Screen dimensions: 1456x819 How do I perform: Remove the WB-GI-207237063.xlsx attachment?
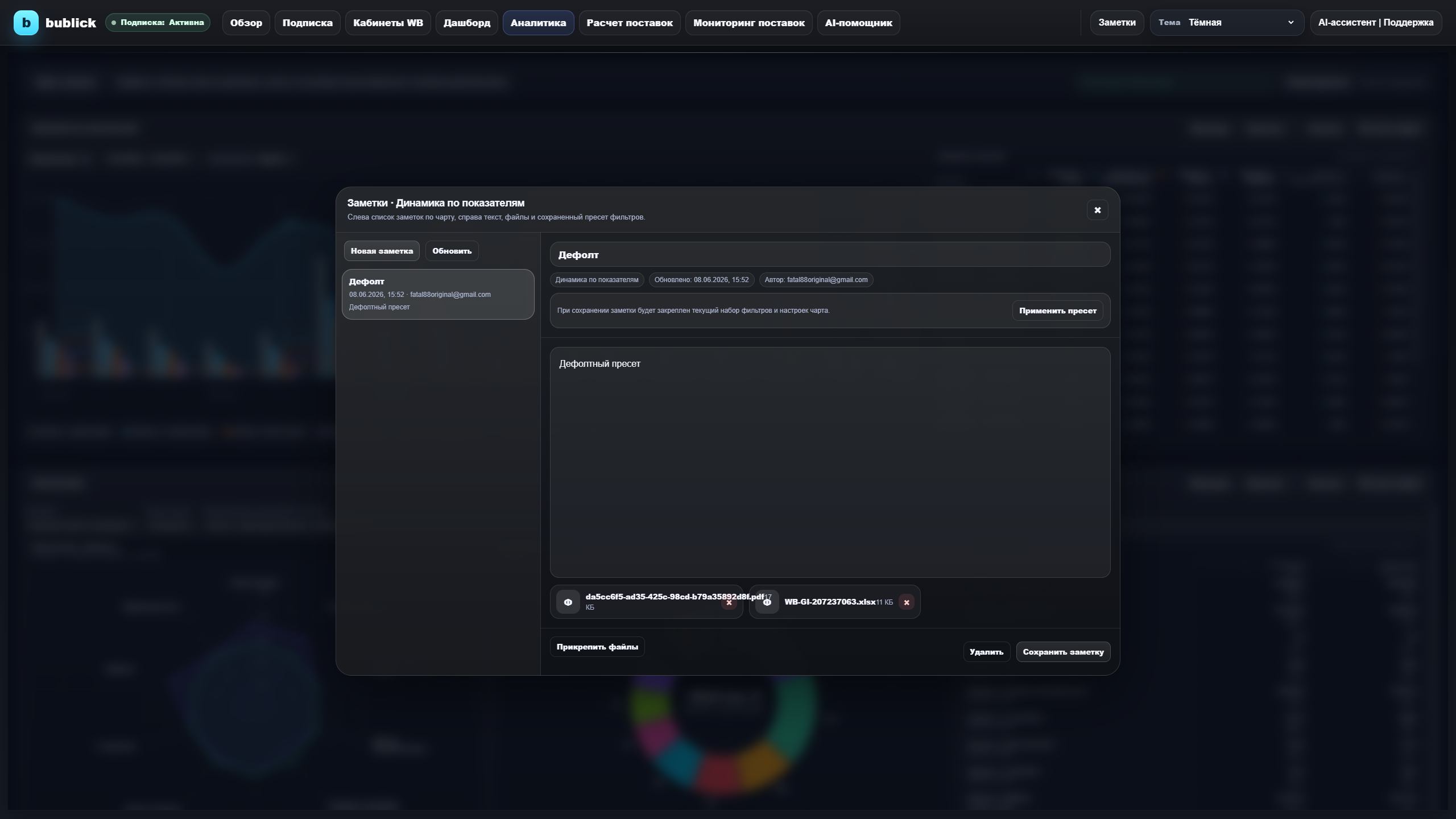[907, 602]
